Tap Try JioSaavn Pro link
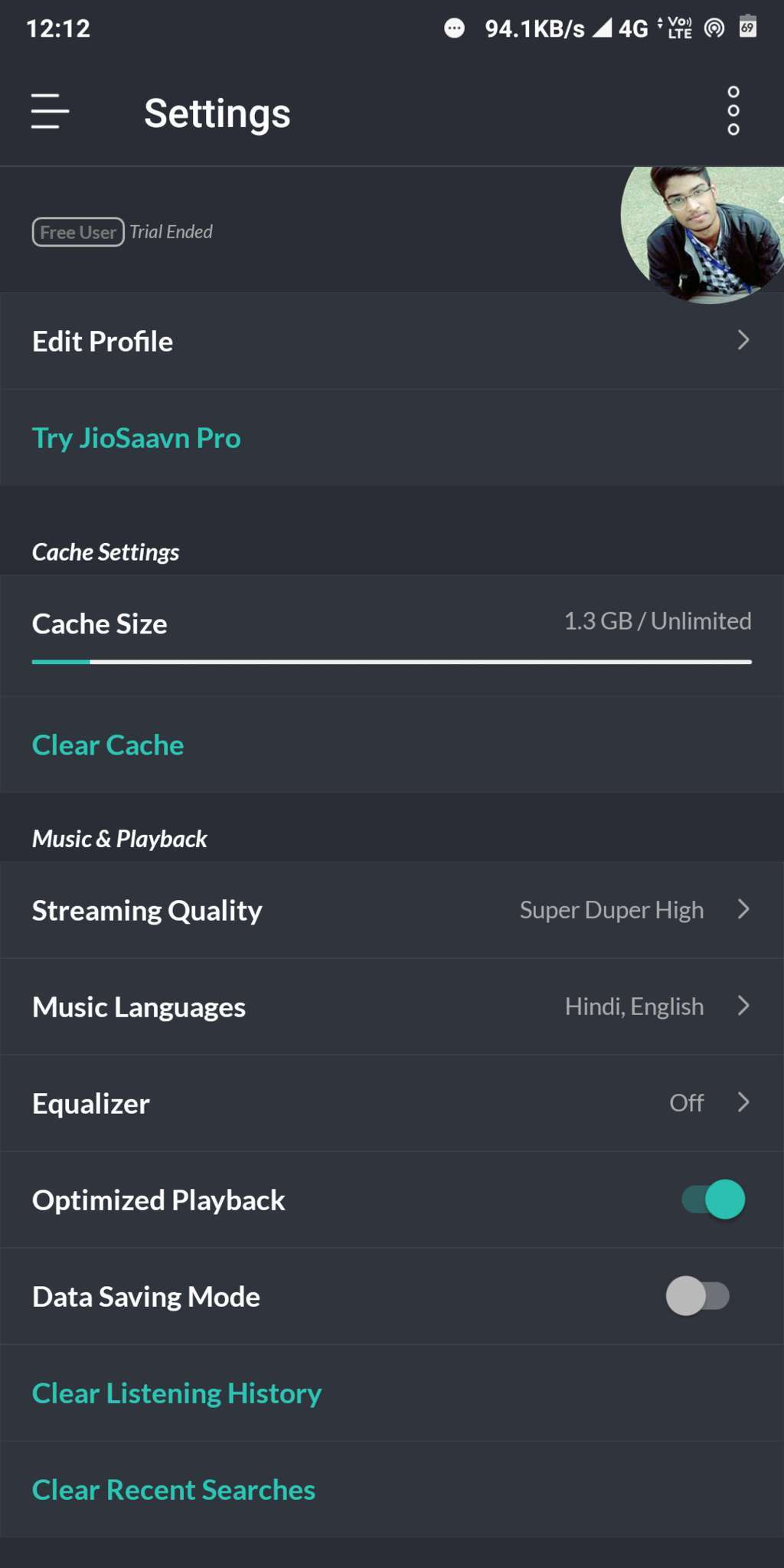This screenshot has width=784, height=1568. [136, 438]
